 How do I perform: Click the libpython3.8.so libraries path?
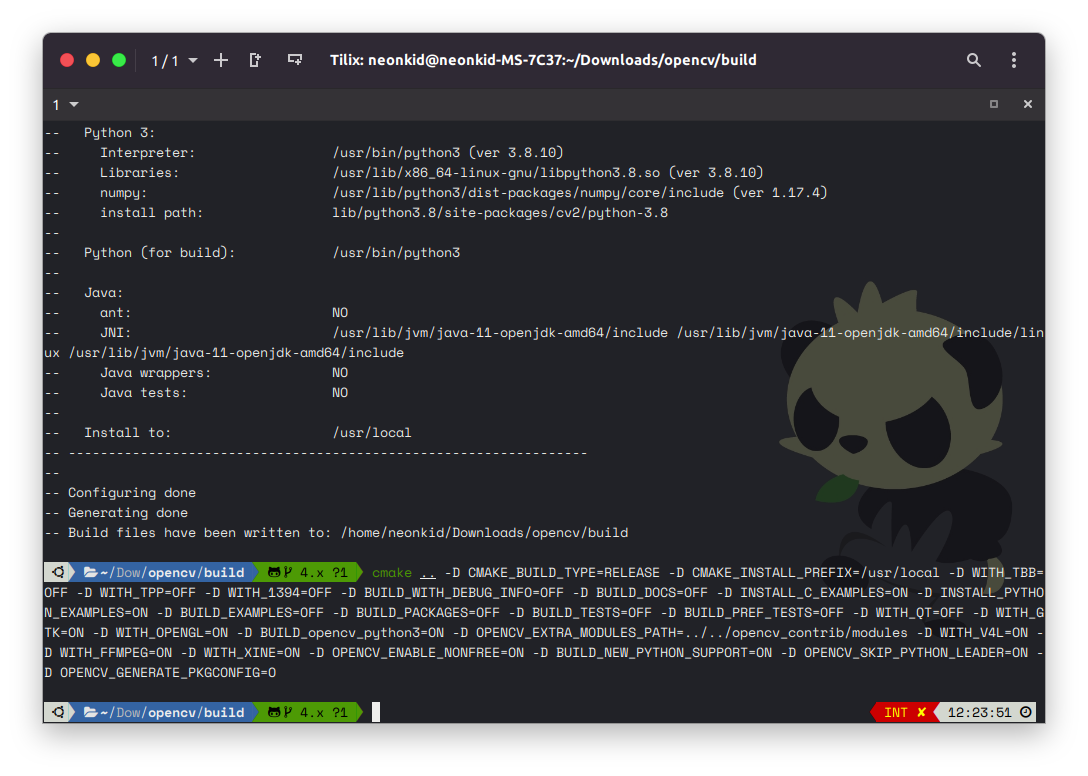548,173
